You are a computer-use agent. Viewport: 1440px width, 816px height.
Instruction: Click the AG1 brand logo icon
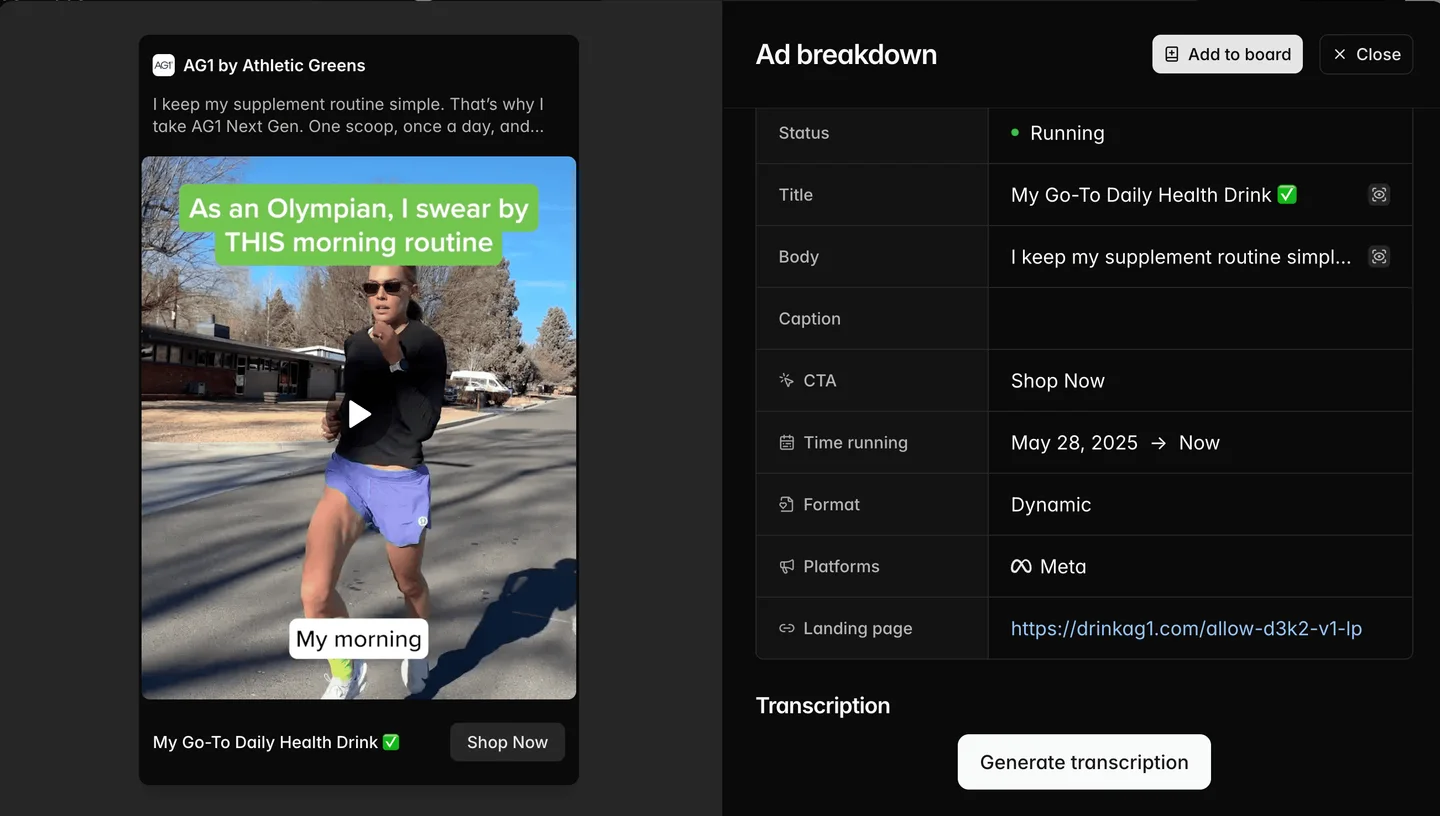(163, 65)
